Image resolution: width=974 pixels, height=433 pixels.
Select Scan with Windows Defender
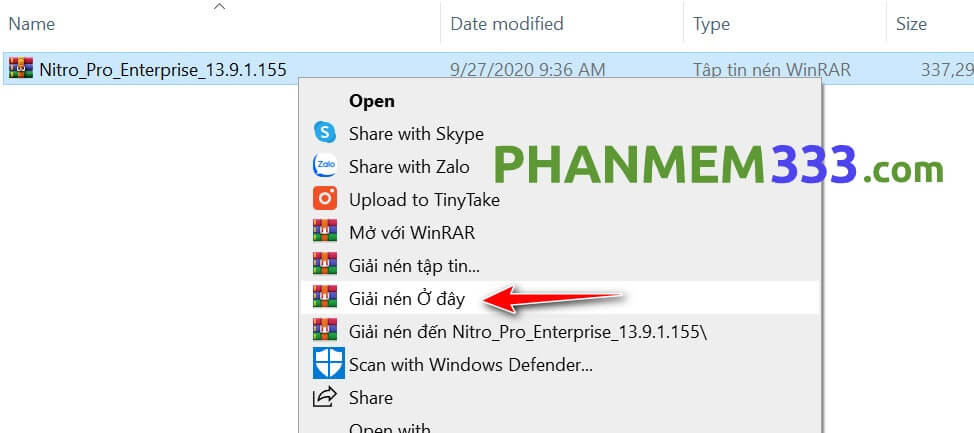pos(470,364)
